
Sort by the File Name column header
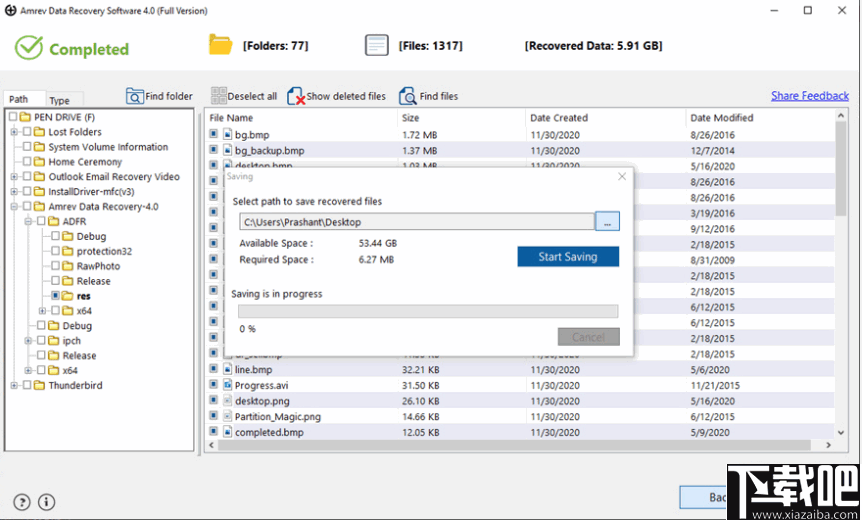(x=301, y=118)
